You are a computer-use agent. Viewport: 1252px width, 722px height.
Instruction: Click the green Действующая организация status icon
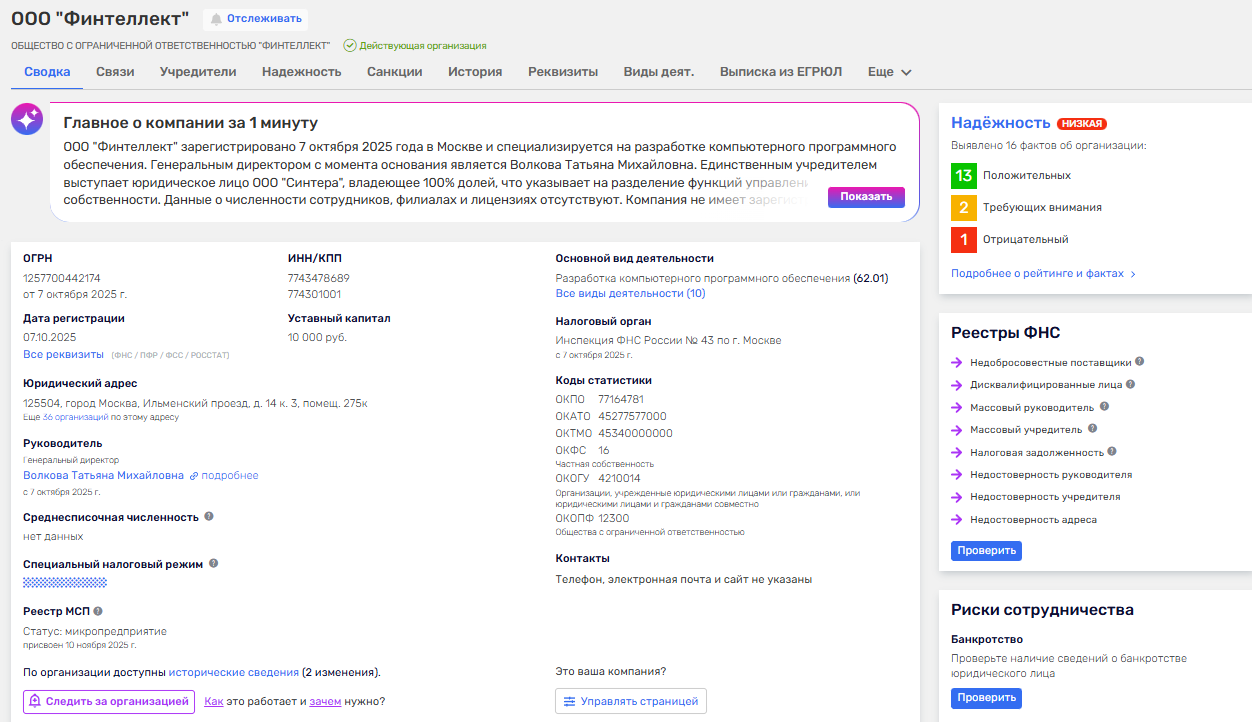(350, 45)
